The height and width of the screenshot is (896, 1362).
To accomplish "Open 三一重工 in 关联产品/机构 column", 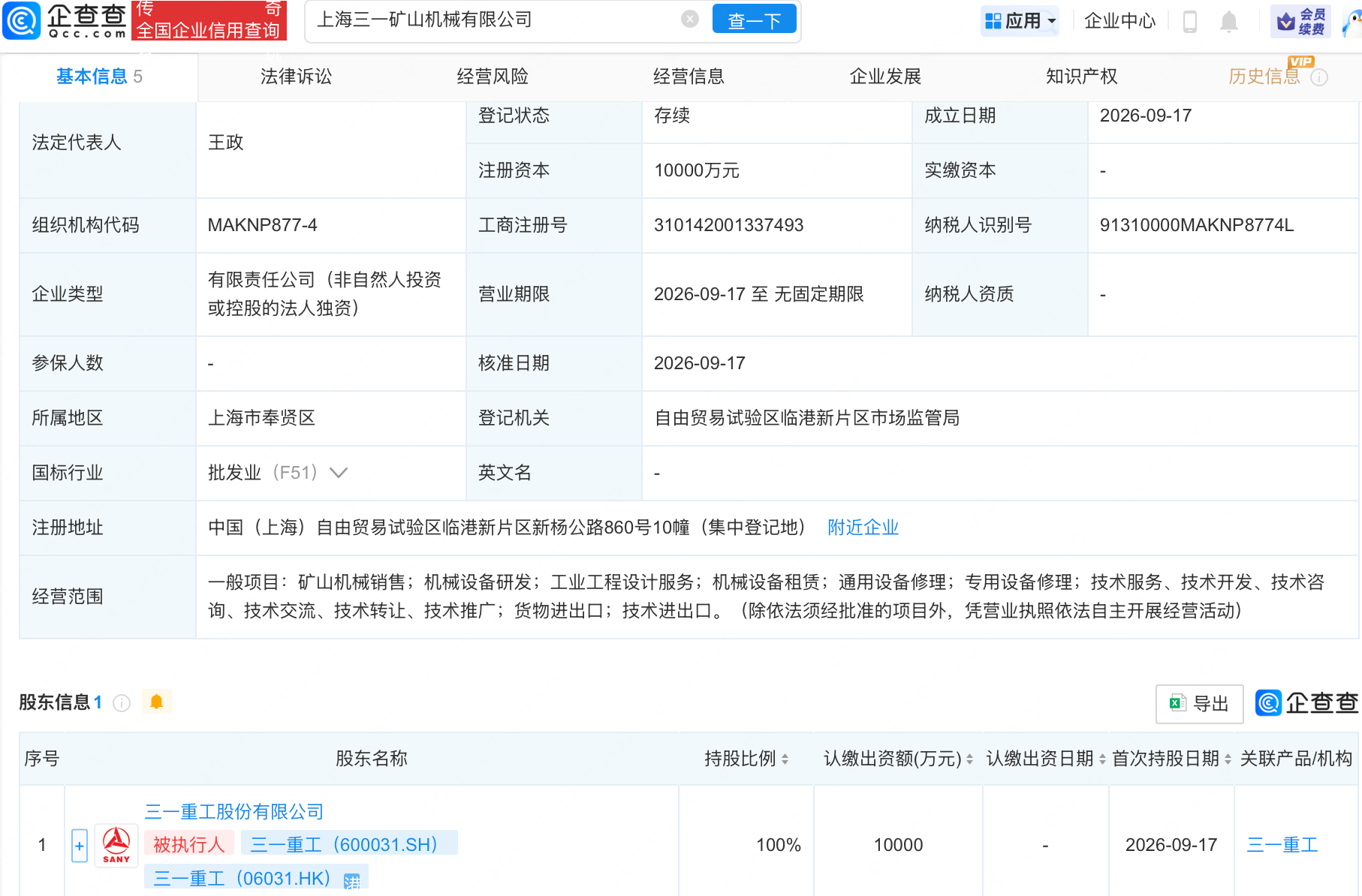I will coord(1282,845).
